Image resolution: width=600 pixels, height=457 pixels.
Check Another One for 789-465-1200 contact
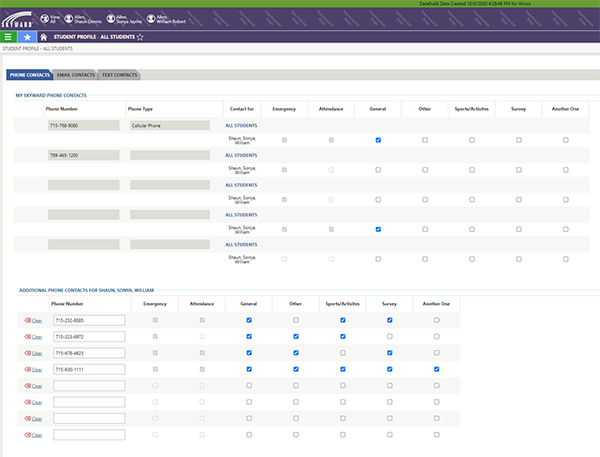566,170
